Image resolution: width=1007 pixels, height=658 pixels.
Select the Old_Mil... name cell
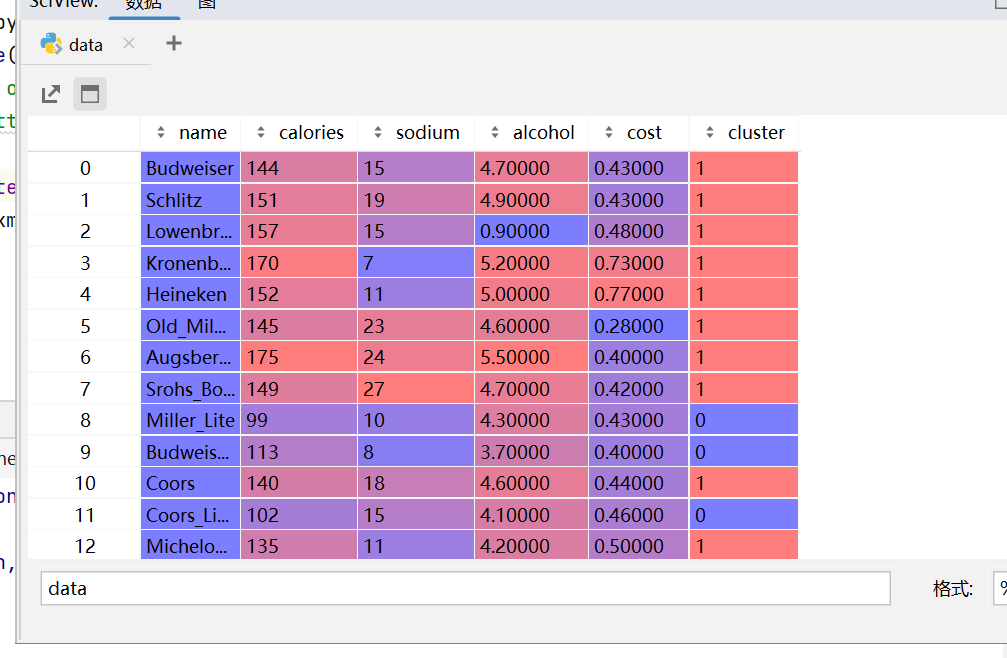coord(191,325)
